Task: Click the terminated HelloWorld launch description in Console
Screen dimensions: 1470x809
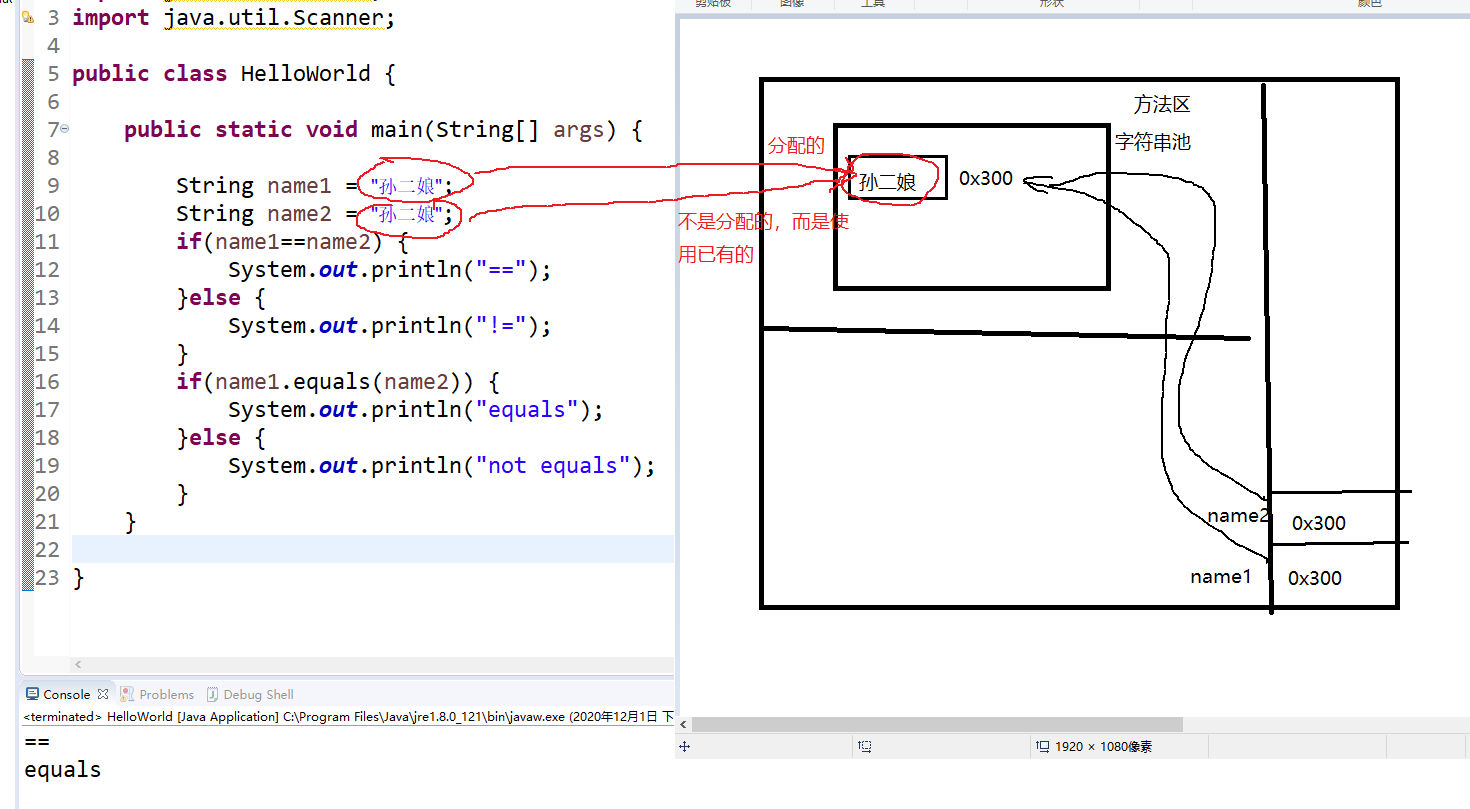Action: 348,716
